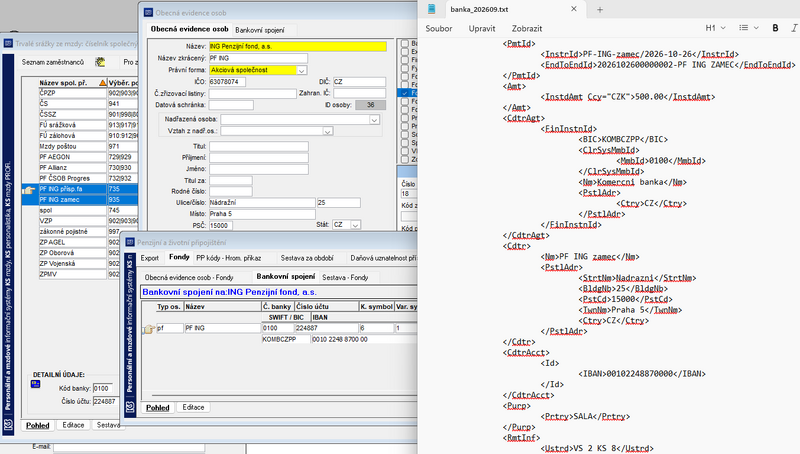Click the bank card icon under DETAILNÍ ÚDAJE
Screen dimensions: 800x454
[x=36, y=384]
